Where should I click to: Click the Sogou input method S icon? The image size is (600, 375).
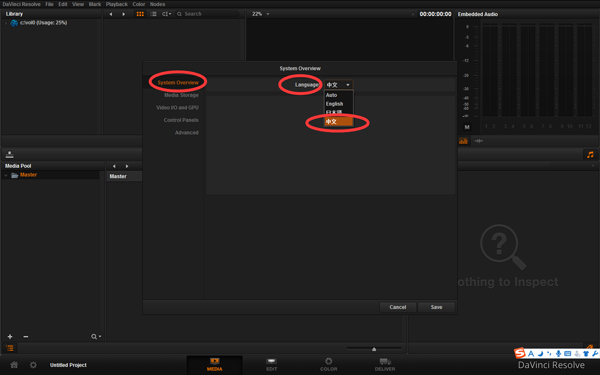(519, 353)
